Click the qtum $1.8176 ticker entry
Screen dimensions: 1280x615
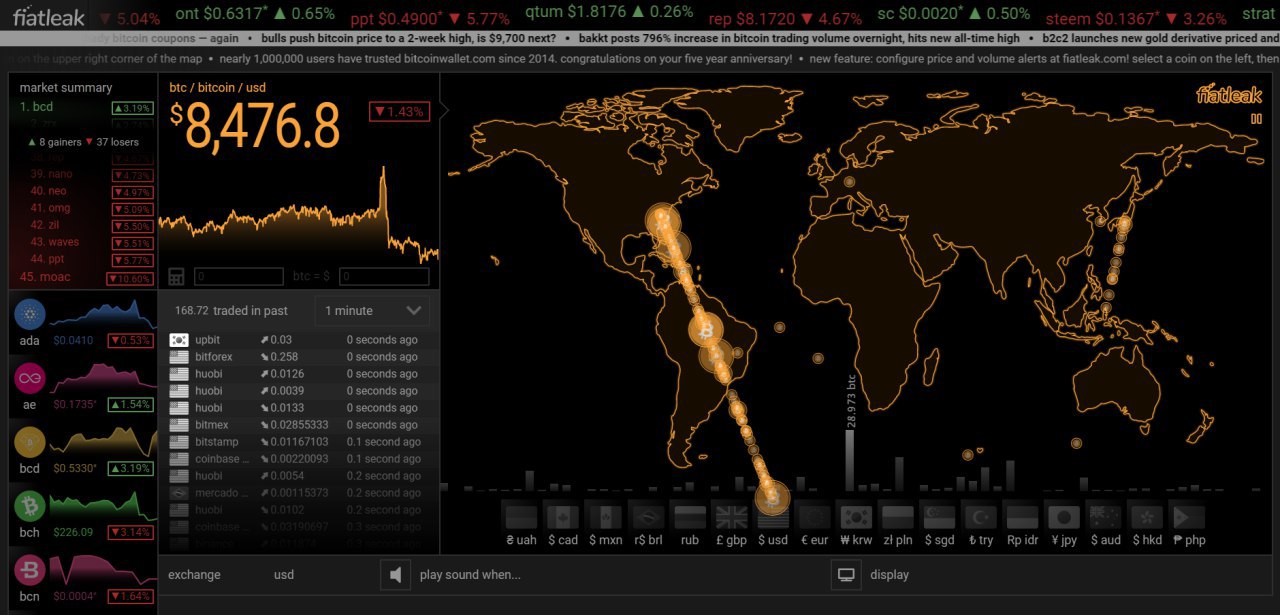[x=609, y=13]
